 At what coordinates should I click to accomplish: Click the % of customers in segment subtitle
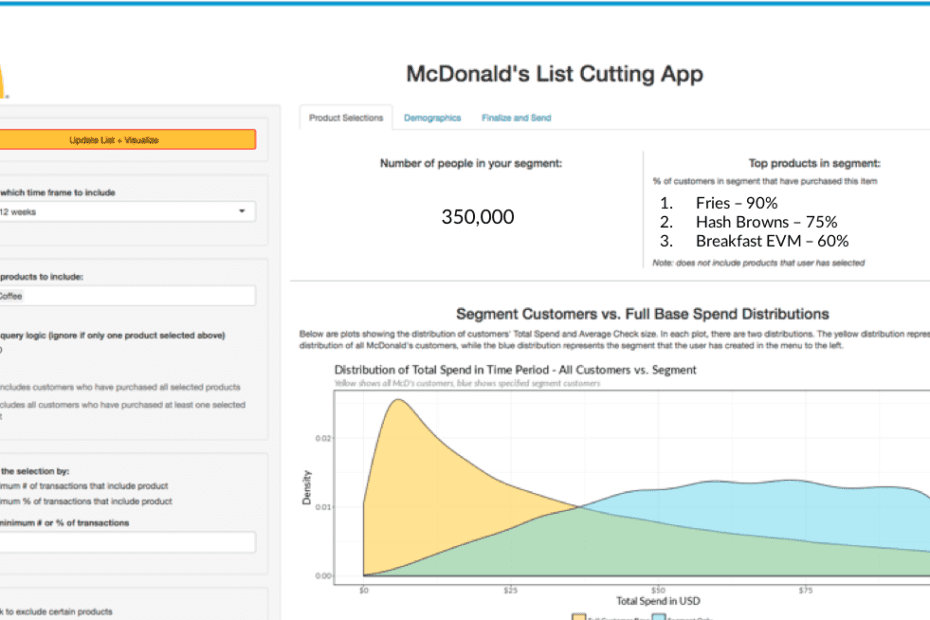(x=765, y=181)
